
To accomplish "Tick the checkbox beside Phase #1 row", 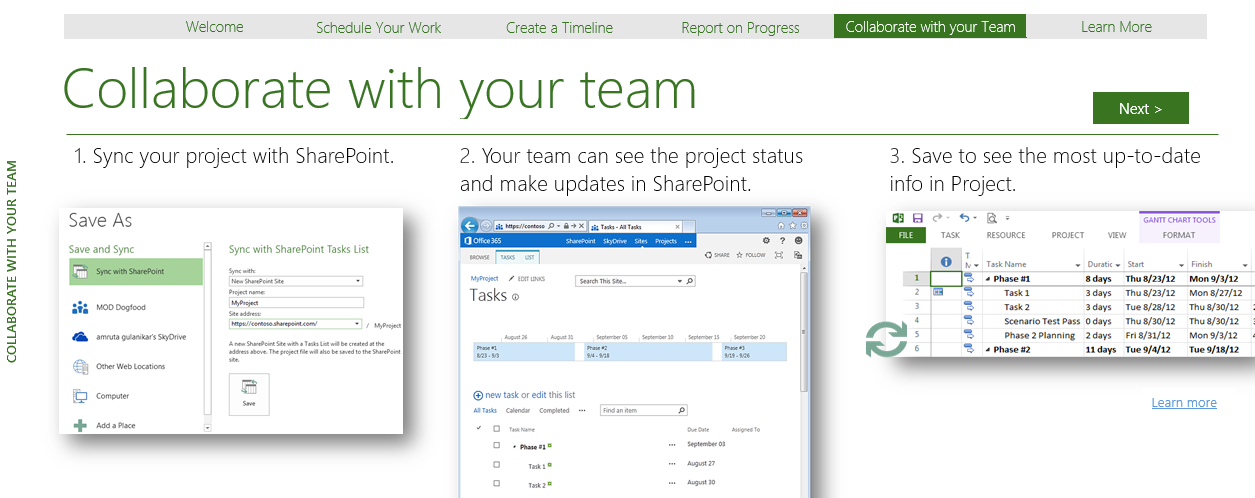I will point(496,446).
